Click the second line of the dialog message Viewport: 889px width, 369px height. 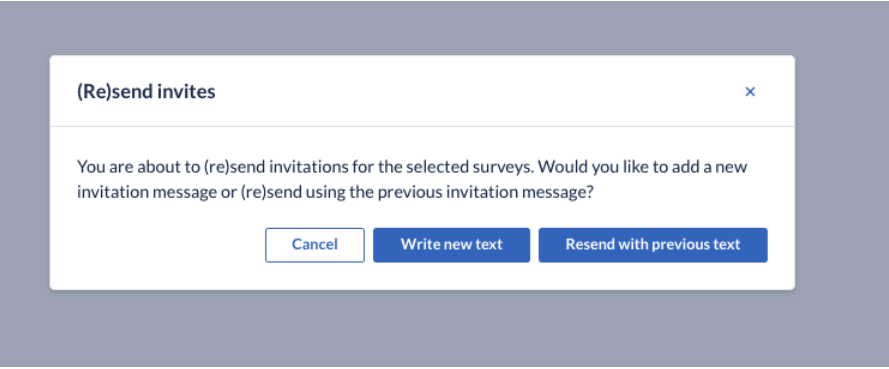[x=335, y=193]
